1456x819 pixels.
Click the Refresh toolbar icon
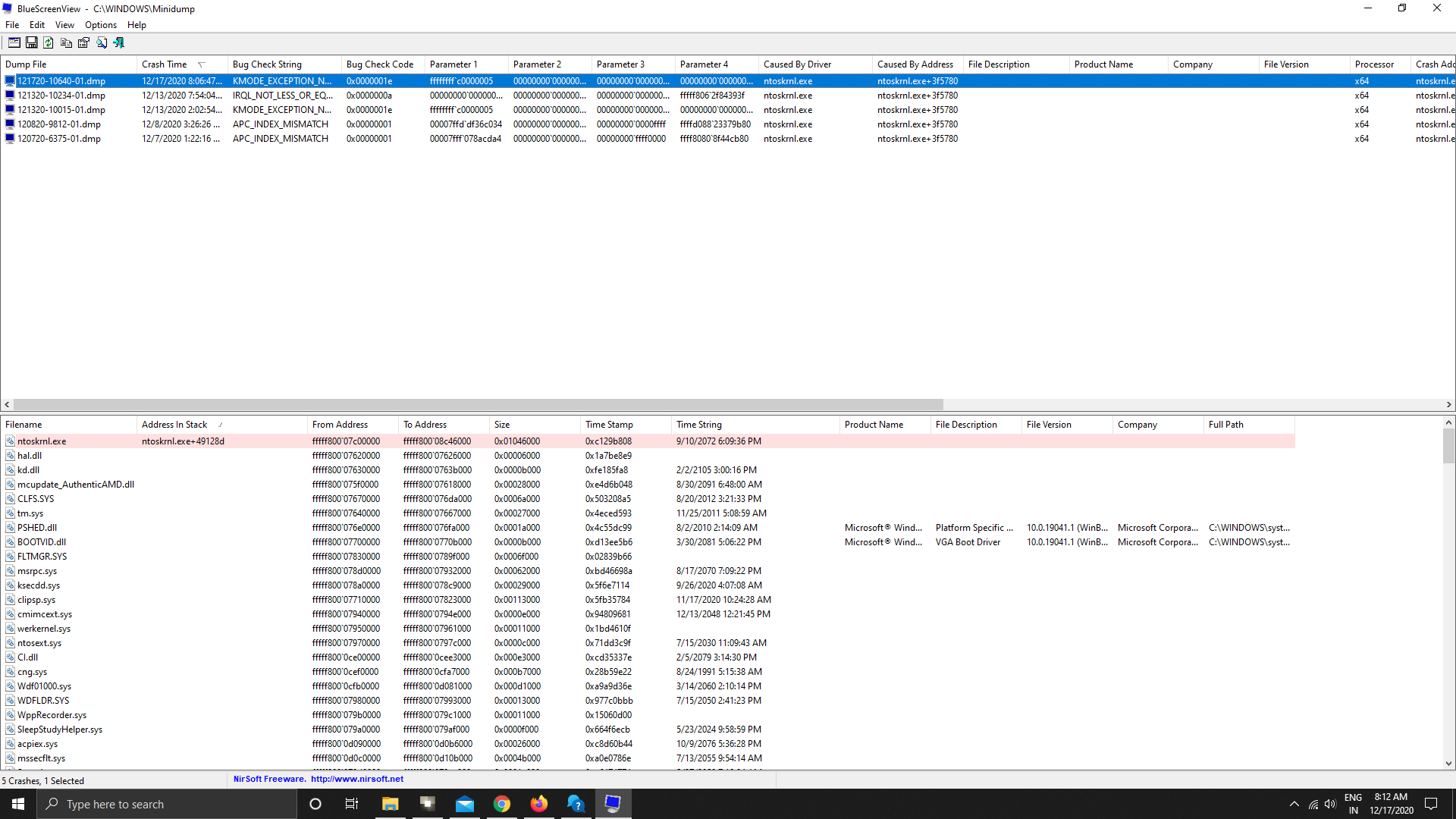click(49, 43)
